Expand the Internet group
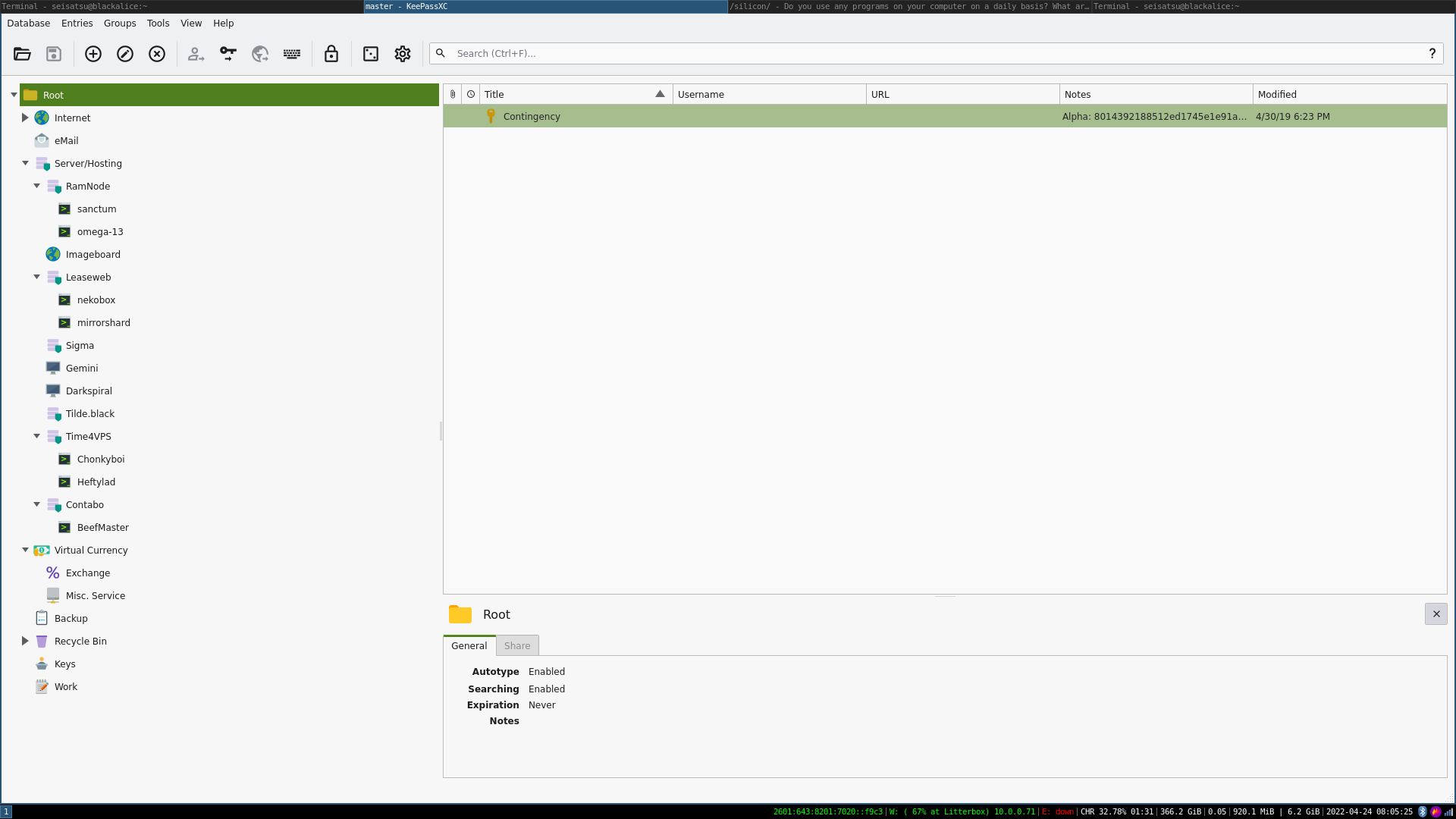Viewport: 1456px width, 819px height. pyautogui.click(x=25, y=118)
